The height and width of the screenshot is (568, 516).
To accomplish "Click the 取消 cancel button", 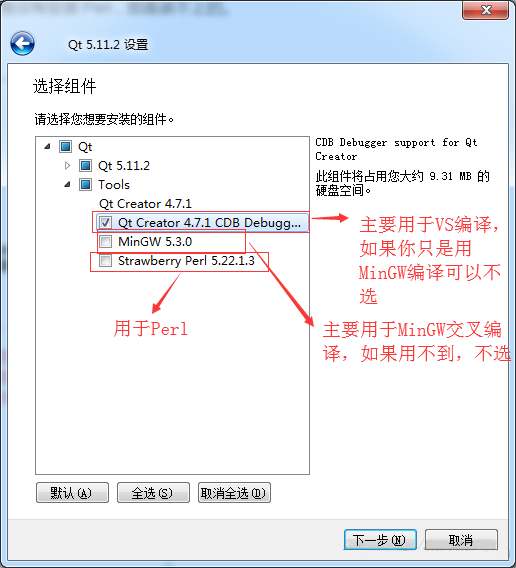I will tap(461, 540).
